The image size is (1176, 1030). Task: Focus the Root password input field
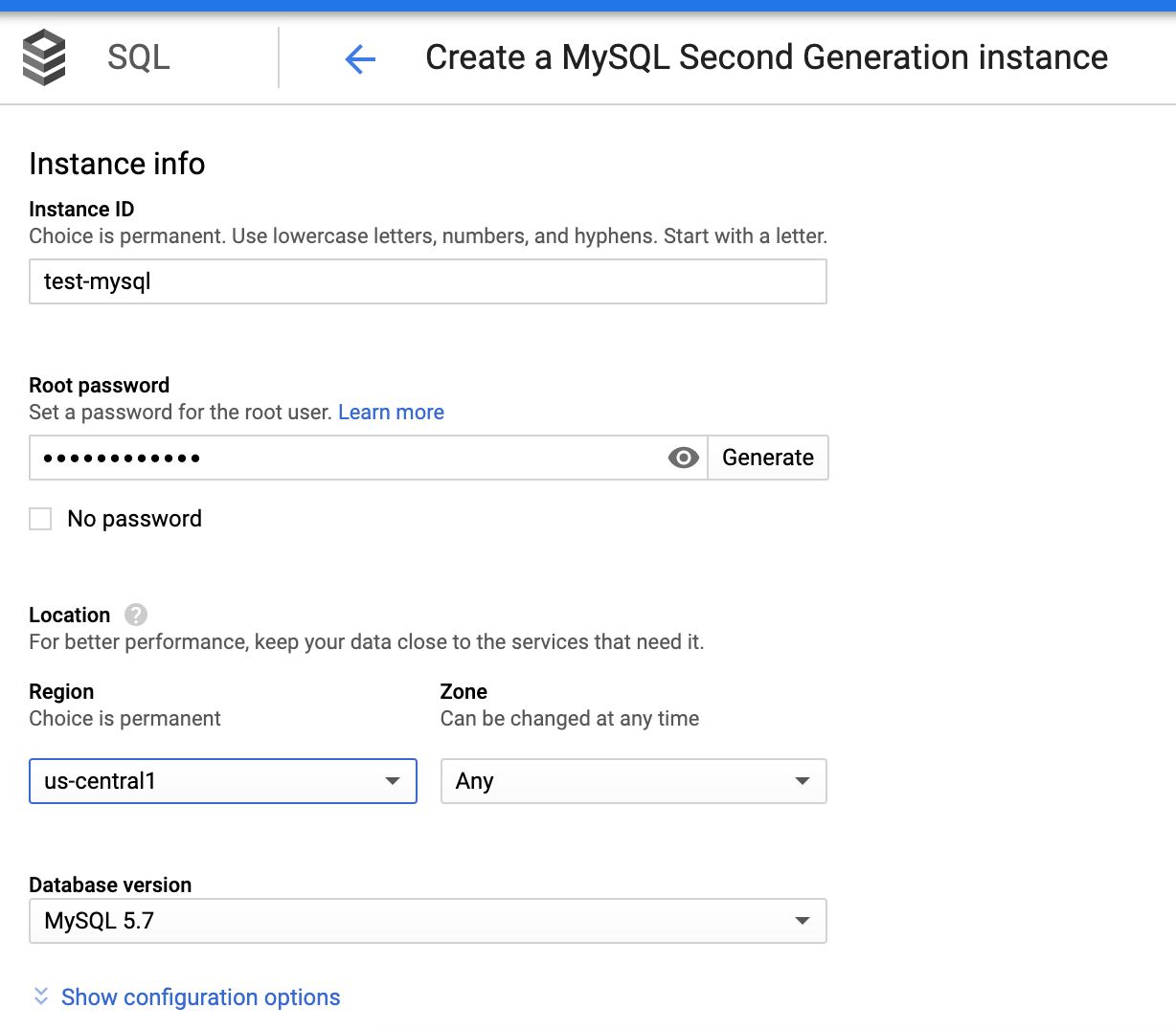pyautogui.click(x=369, y=458)
